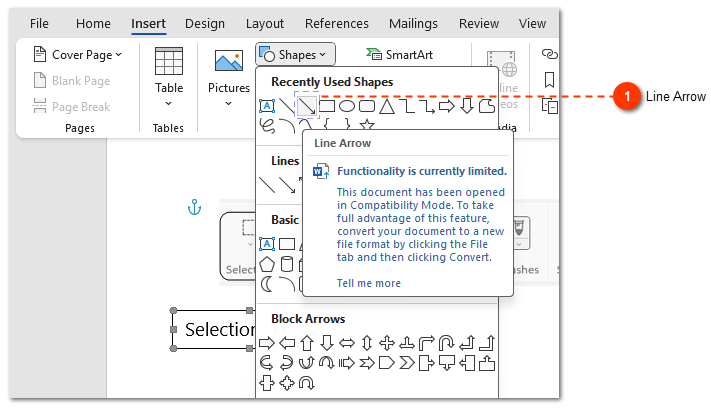
Task: Pick the Rounded Rectangle in Recently Used Shapes
Action: tap(367, 106)
